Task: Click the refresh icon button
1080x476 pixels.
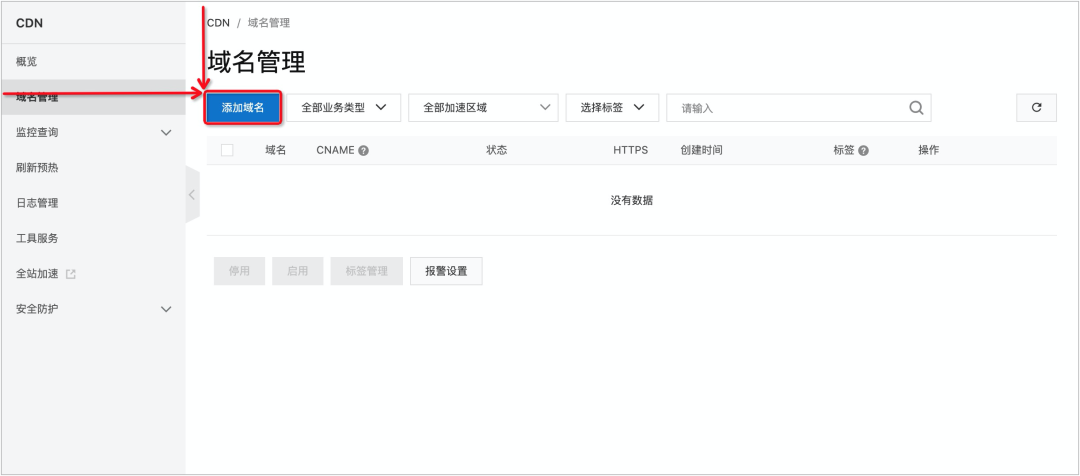Action: (x=1036, y=107)
